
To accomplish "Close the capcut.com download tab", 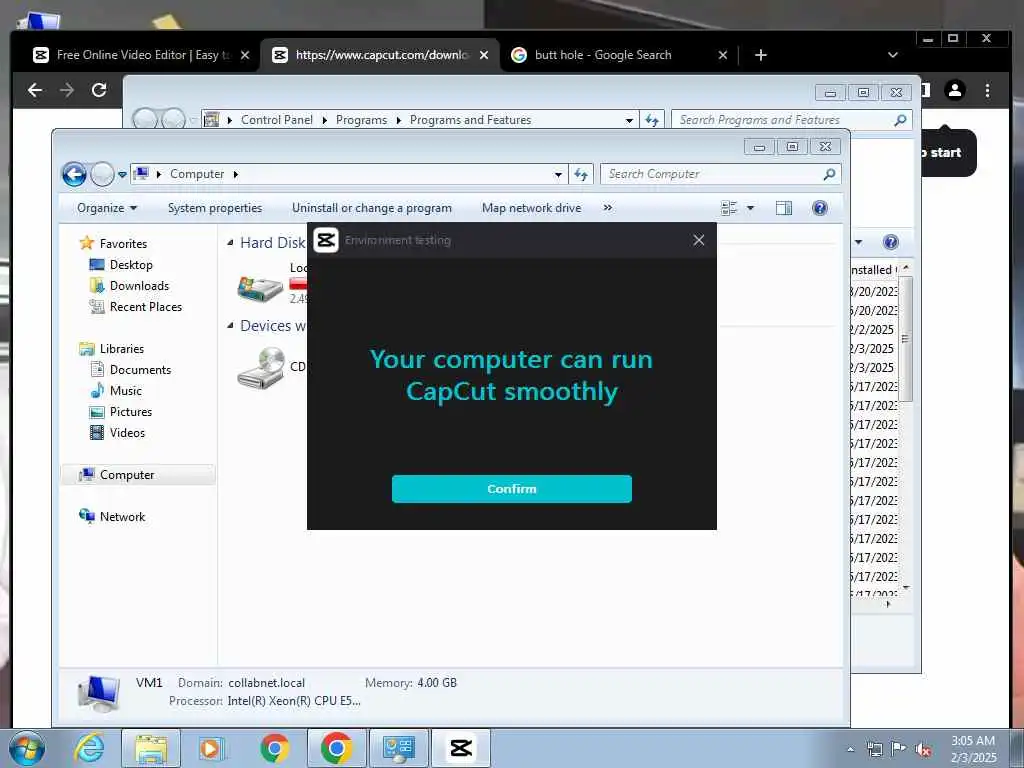I will pos(484,55).
